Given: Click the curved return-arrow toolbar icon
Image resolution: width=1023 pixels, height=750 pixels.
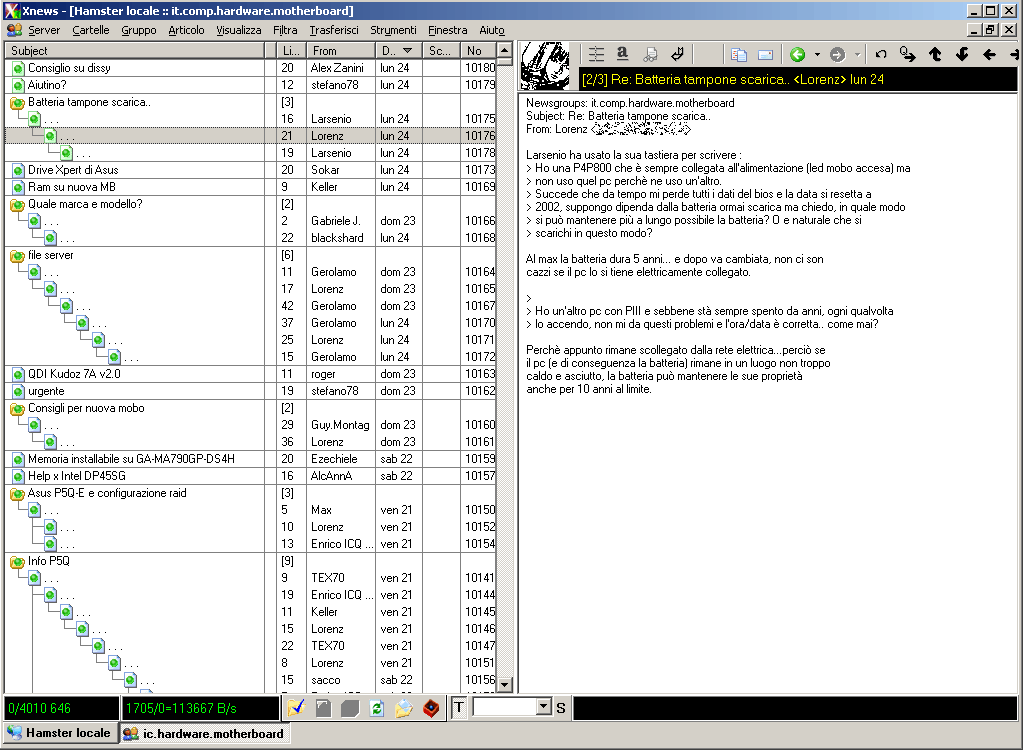Looking at the screenshot, I should pos(678,54).
